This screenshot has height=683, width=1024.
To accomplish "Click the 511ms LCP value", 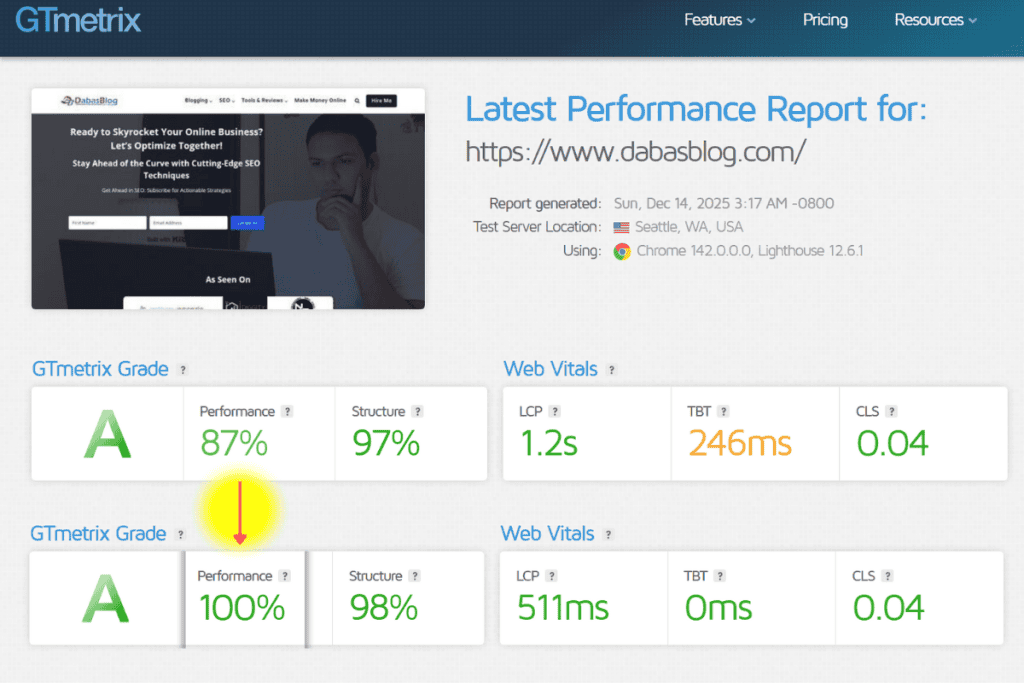I will 563,608.
